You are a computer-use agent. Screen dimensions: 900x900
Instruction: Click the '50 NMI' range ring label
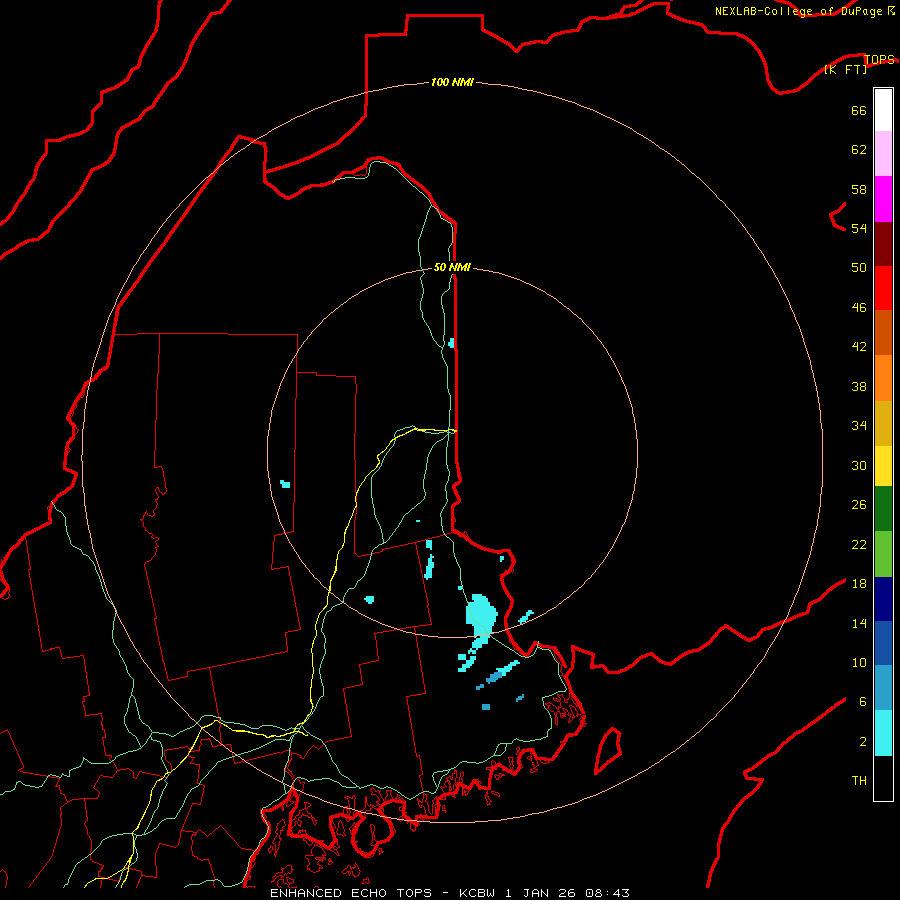452,267
